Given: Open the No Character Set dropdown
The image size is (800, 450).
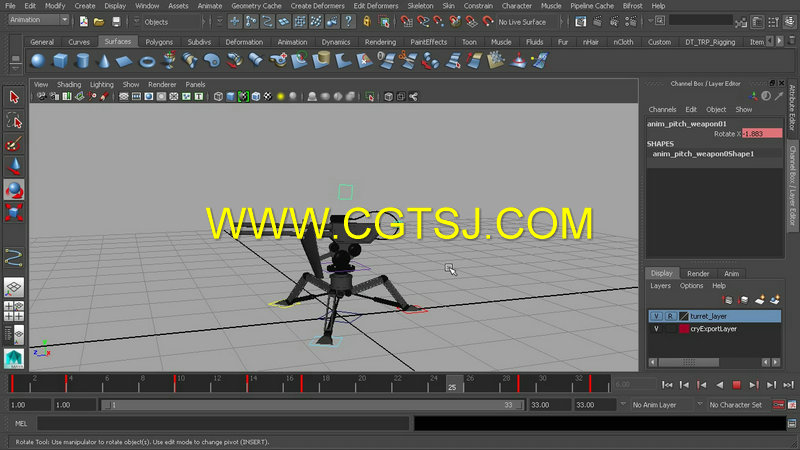Looking at the screenshot, I should (739, 405).
